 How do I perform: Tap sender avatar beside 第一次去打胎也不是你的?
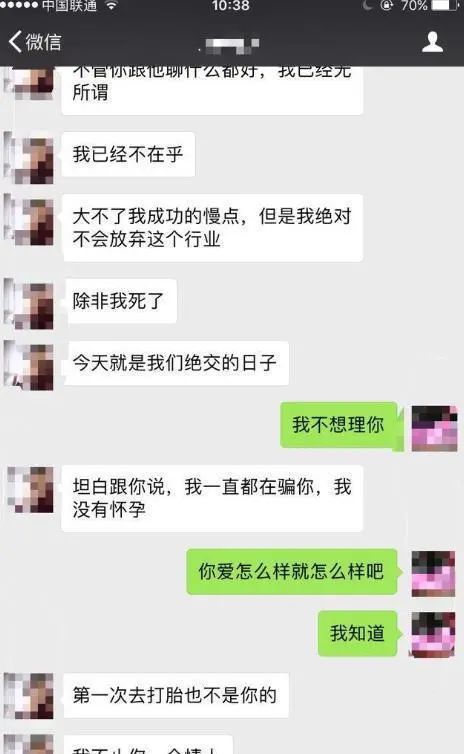point(29,696)
